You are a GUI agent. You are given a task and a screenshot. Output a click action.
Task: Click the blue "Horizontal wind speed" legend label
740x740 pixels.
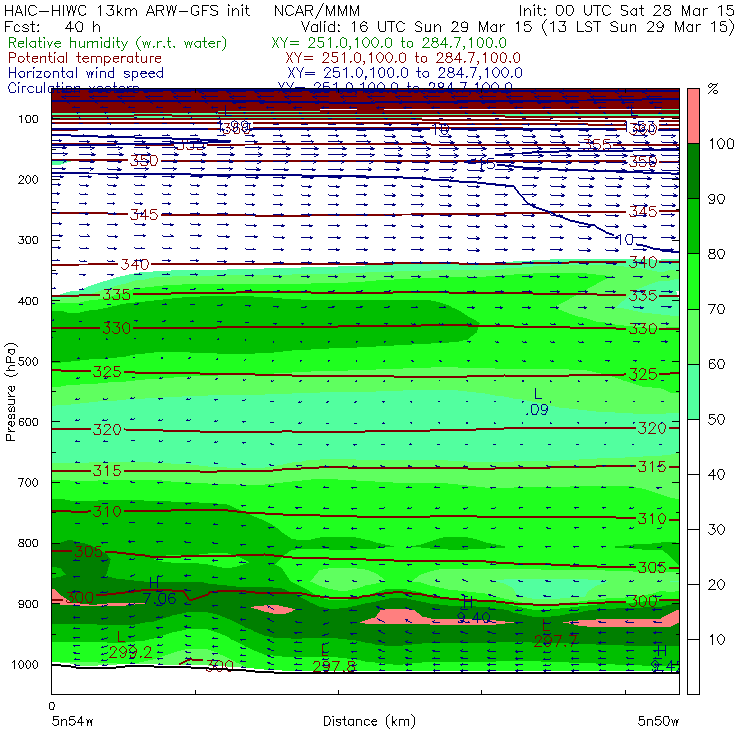tap(86, 73)
